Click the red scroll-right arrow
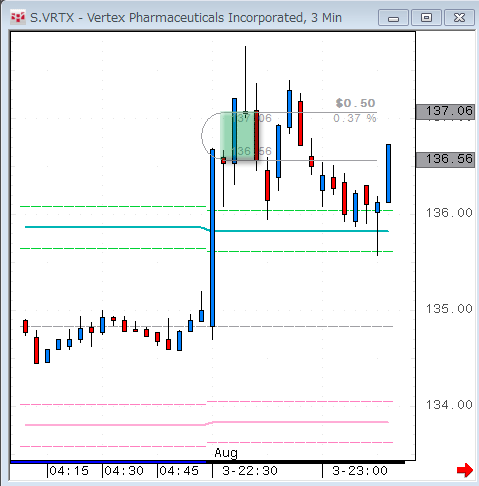 pos(465,470)
